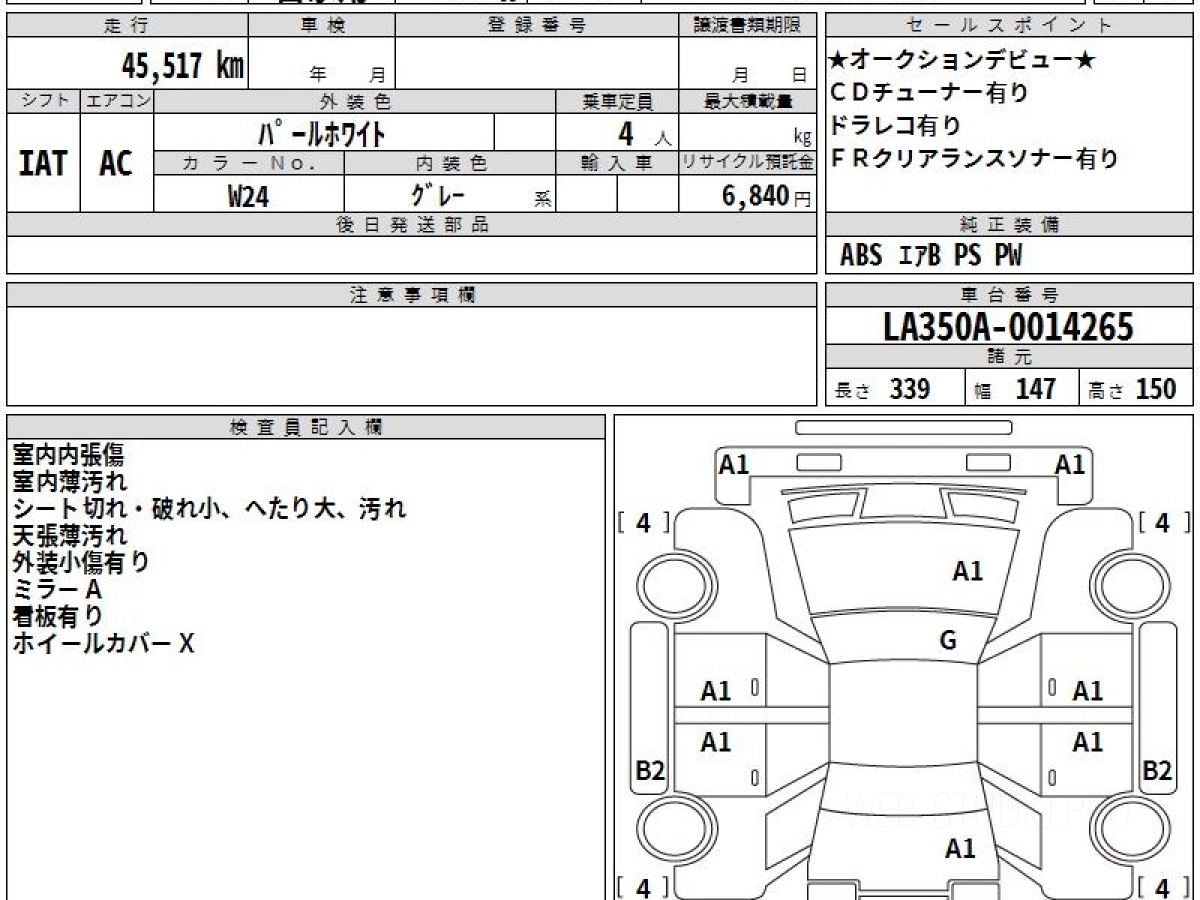Select the height value 150
This screenshot has height=900, width=1200.
1157,389
